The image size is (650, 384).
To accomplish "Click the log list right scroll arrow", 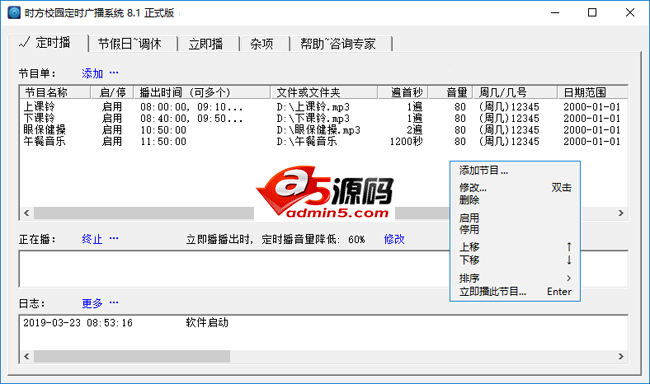I will [x=621, y=356].
